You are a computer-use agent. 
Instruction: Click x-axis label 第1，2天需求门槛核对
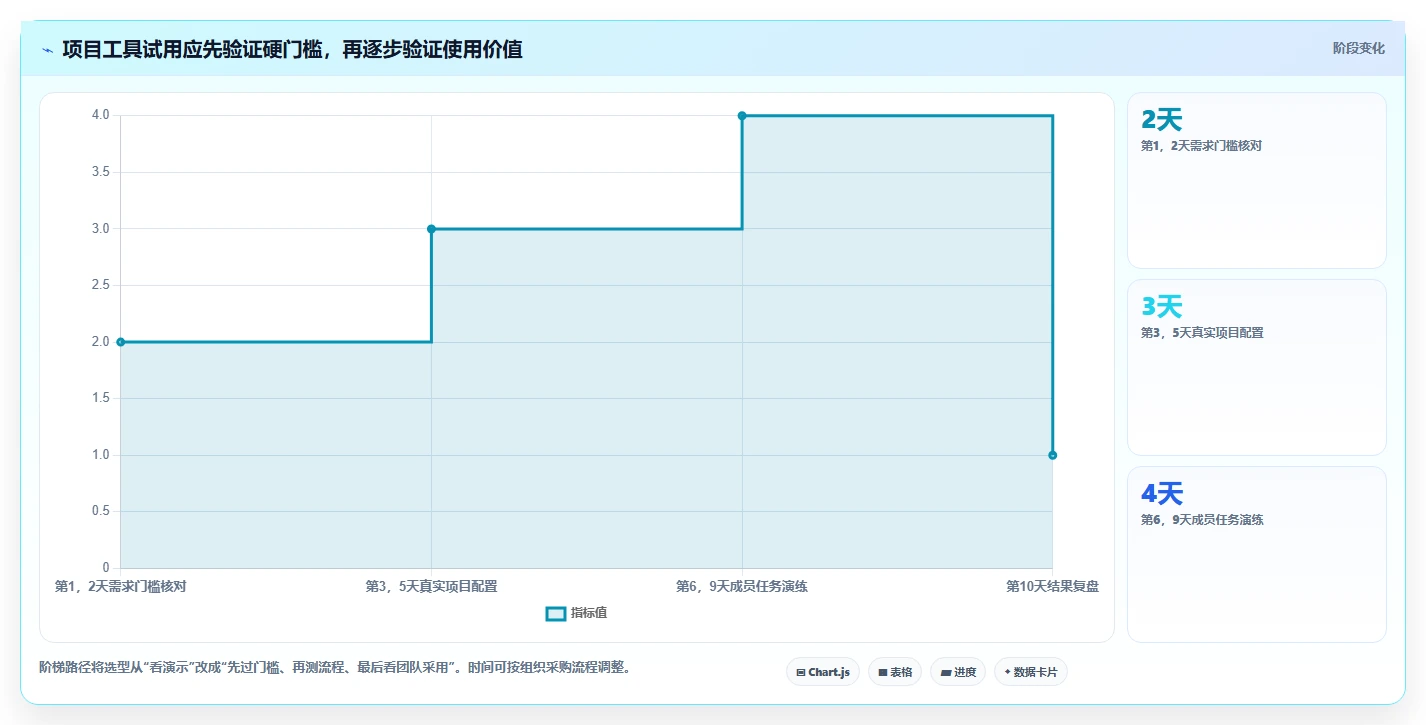click(x=120, y=586)
